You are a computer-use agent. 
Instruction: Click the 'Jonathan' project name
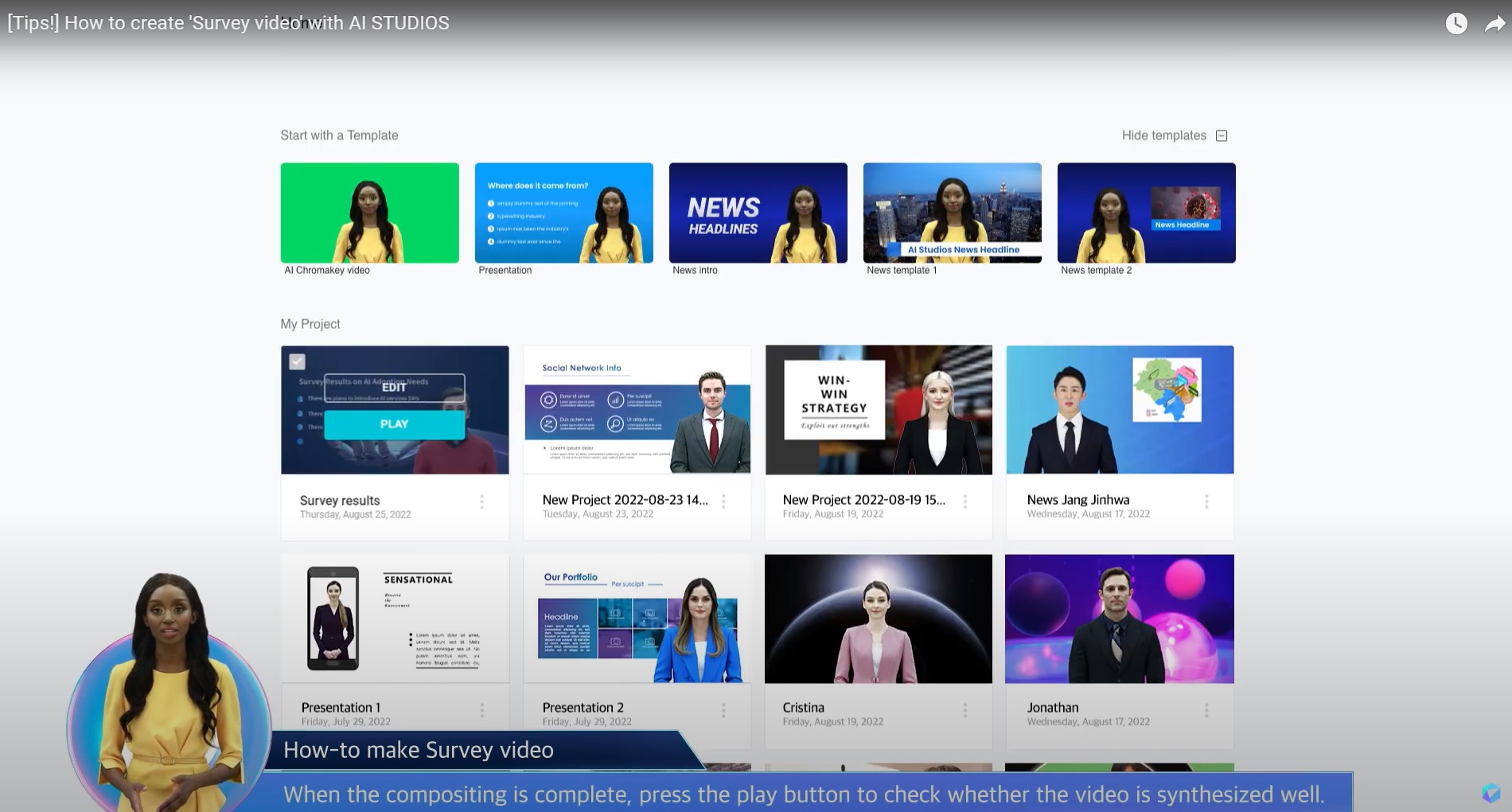1053,708
